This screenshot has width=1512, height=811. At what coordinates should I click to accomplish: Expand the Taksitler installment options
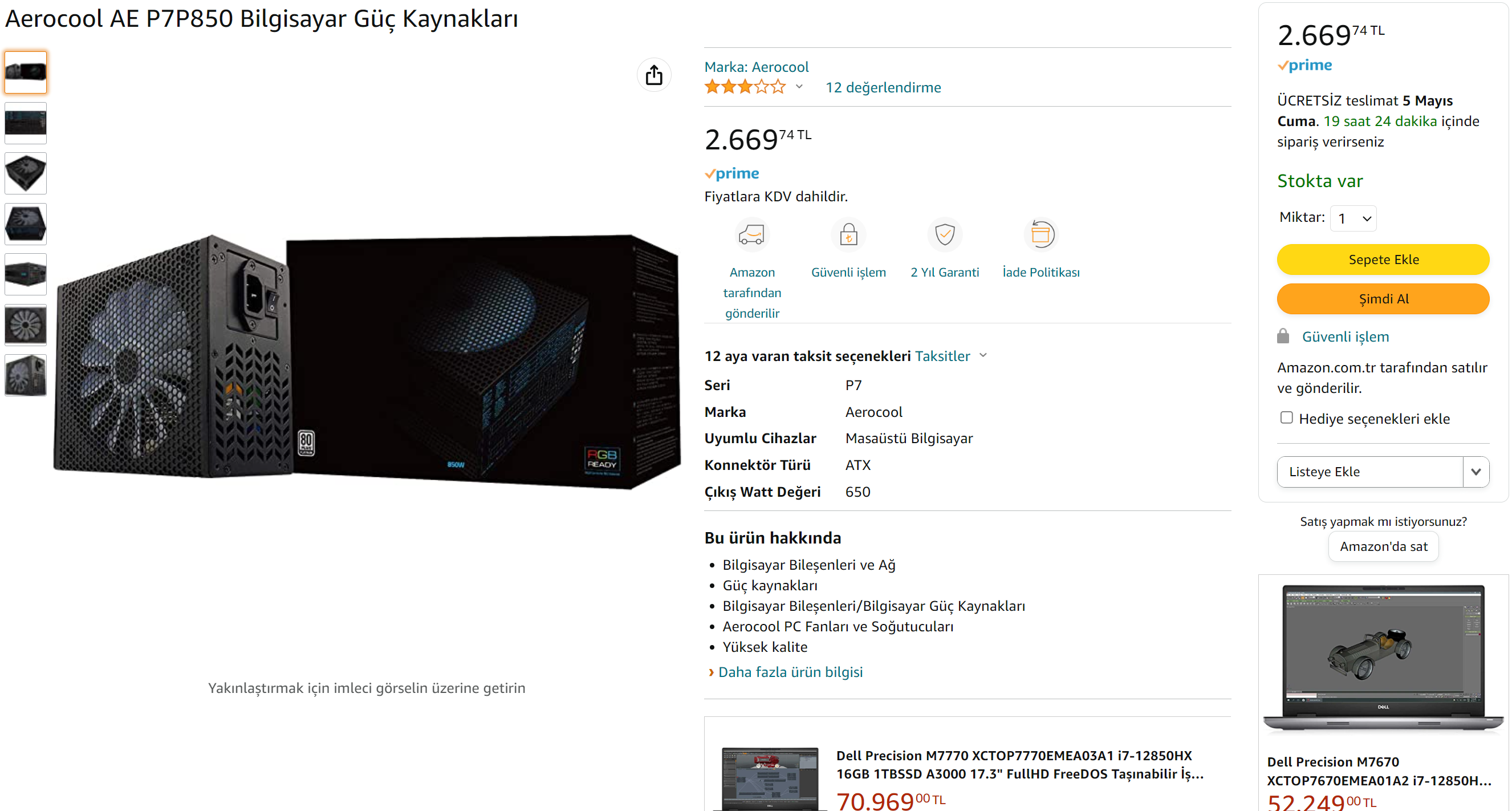click(x=950, y=356)
